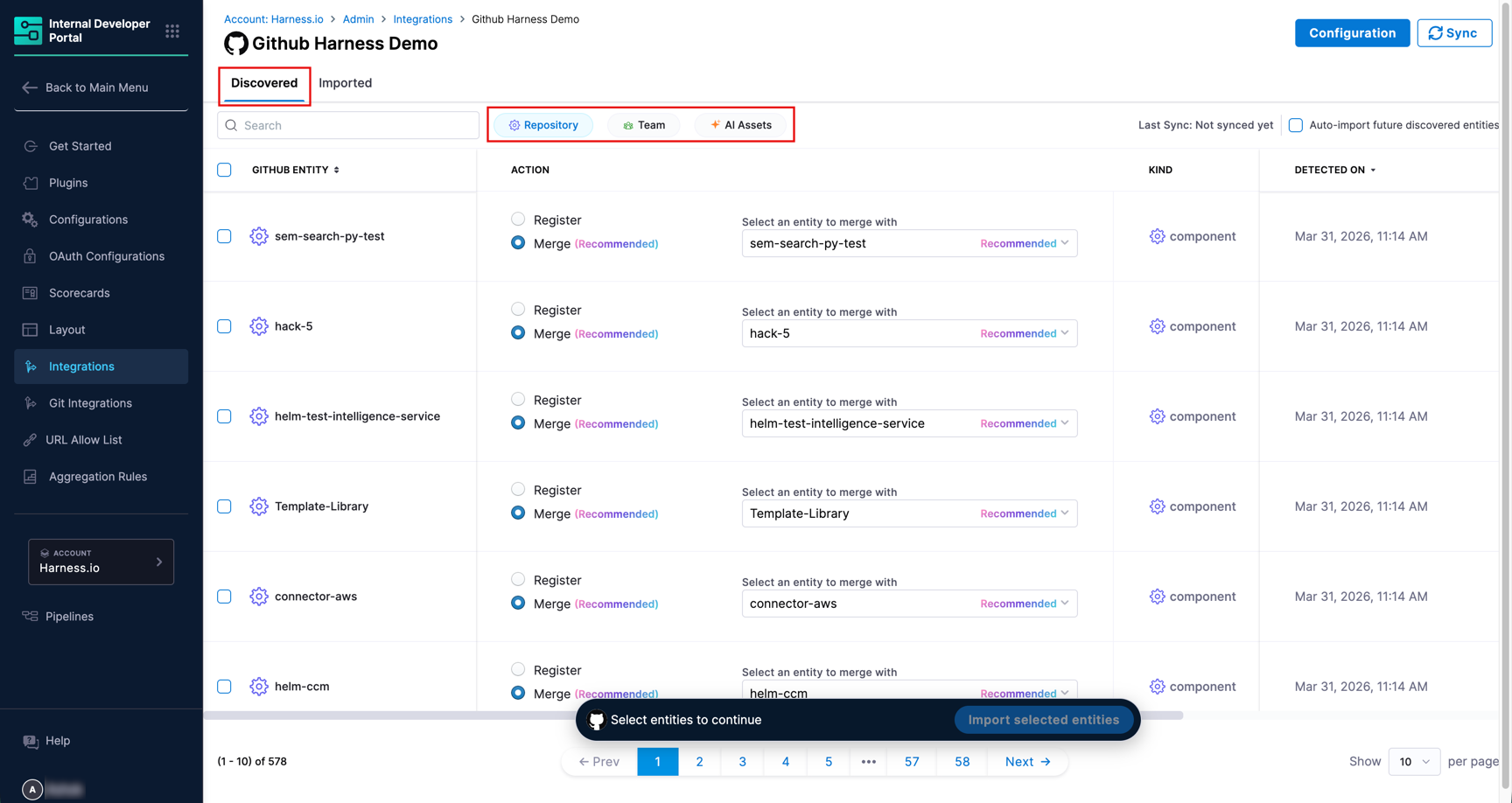Click the Configuration button

[1351, 33]
